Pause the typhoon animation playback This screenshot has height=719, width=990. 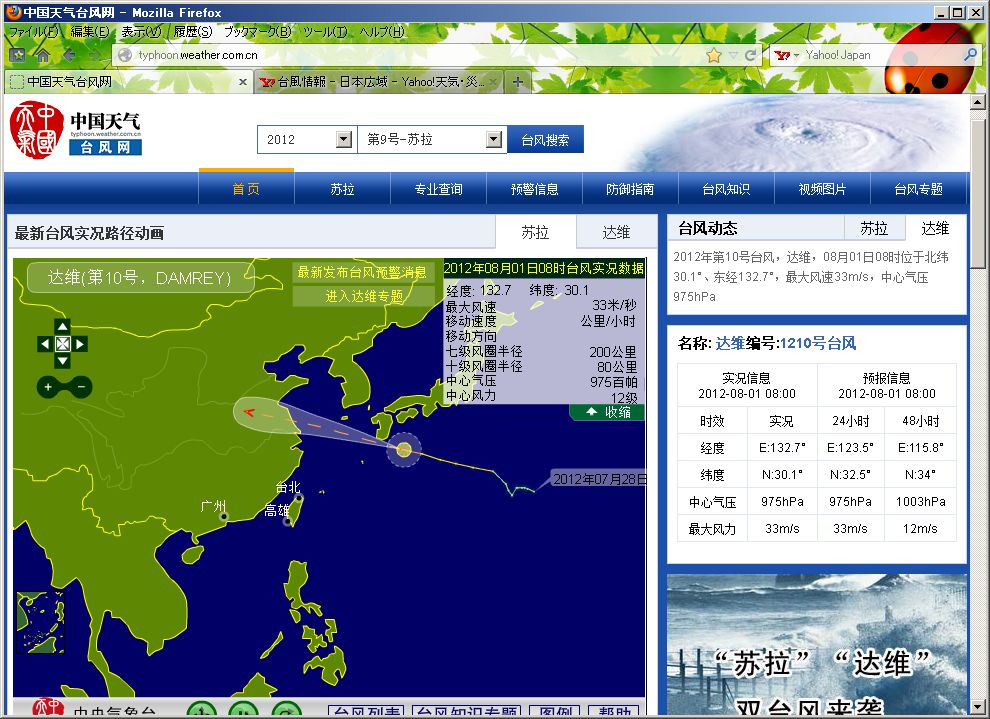coord(243,710)
